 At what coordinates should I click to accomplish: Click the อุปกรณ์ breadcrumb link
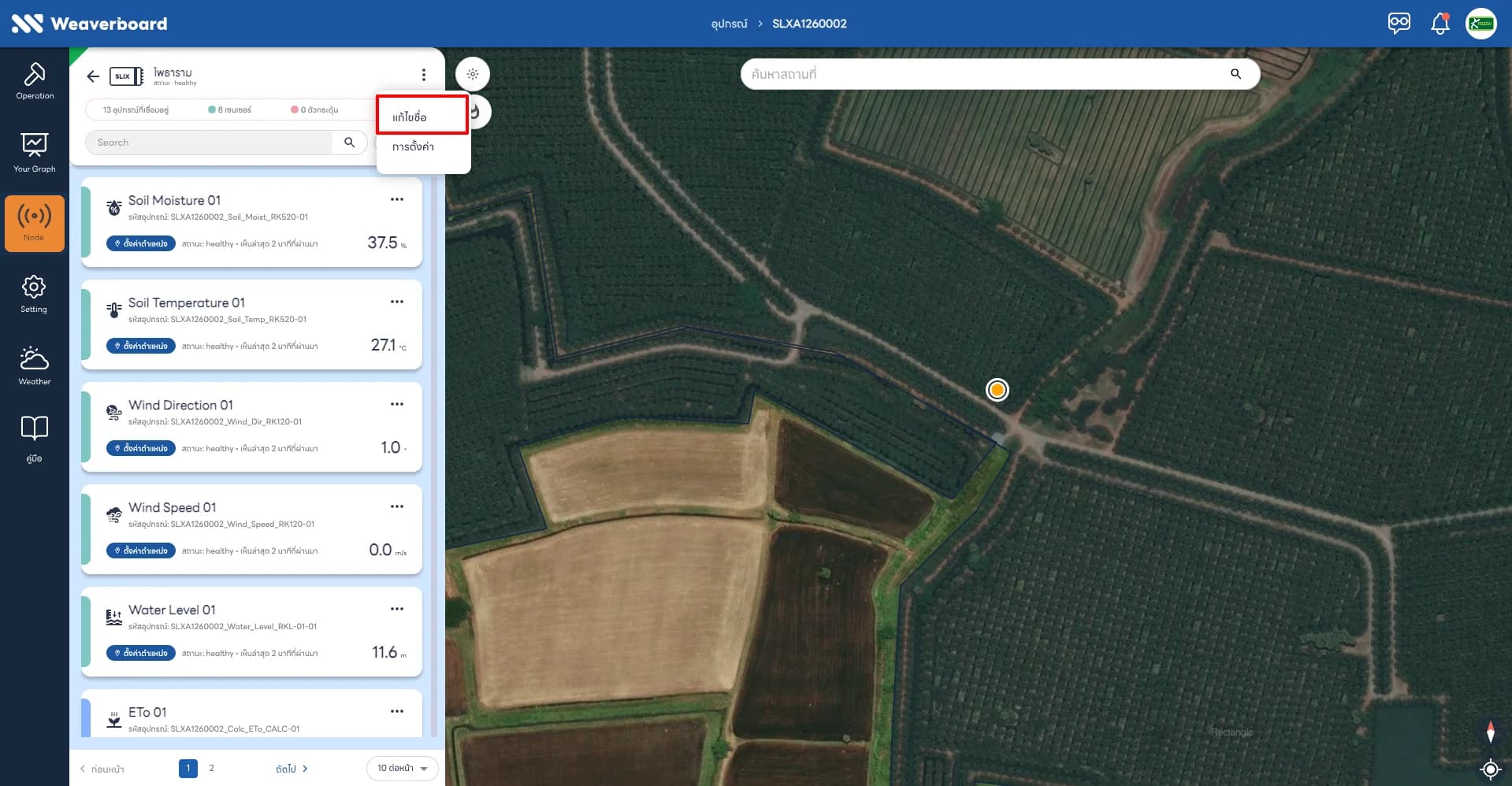click(729, 24)
